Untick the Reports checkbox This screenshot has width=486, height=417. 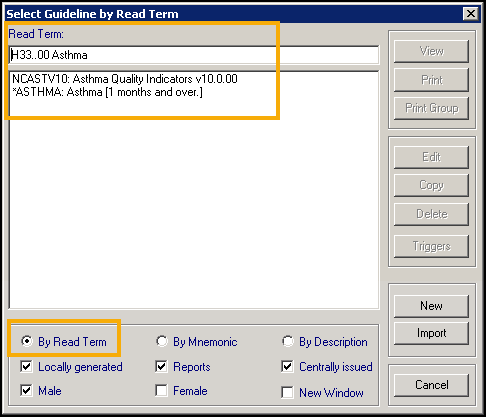click(161, 367)
